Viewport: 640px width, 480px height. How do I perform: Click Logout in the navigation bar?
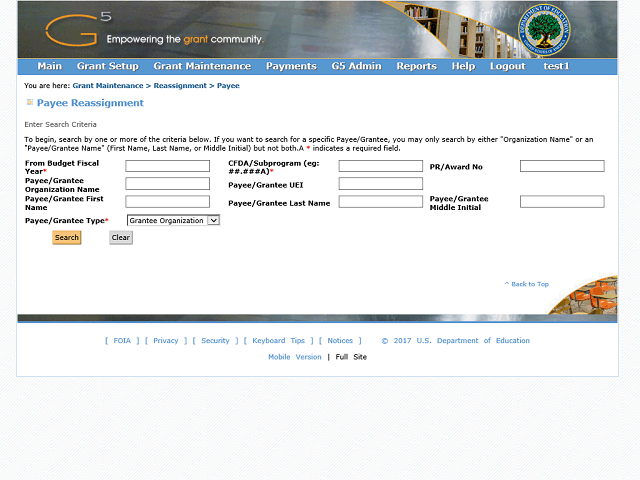click(x=507, y=66)
